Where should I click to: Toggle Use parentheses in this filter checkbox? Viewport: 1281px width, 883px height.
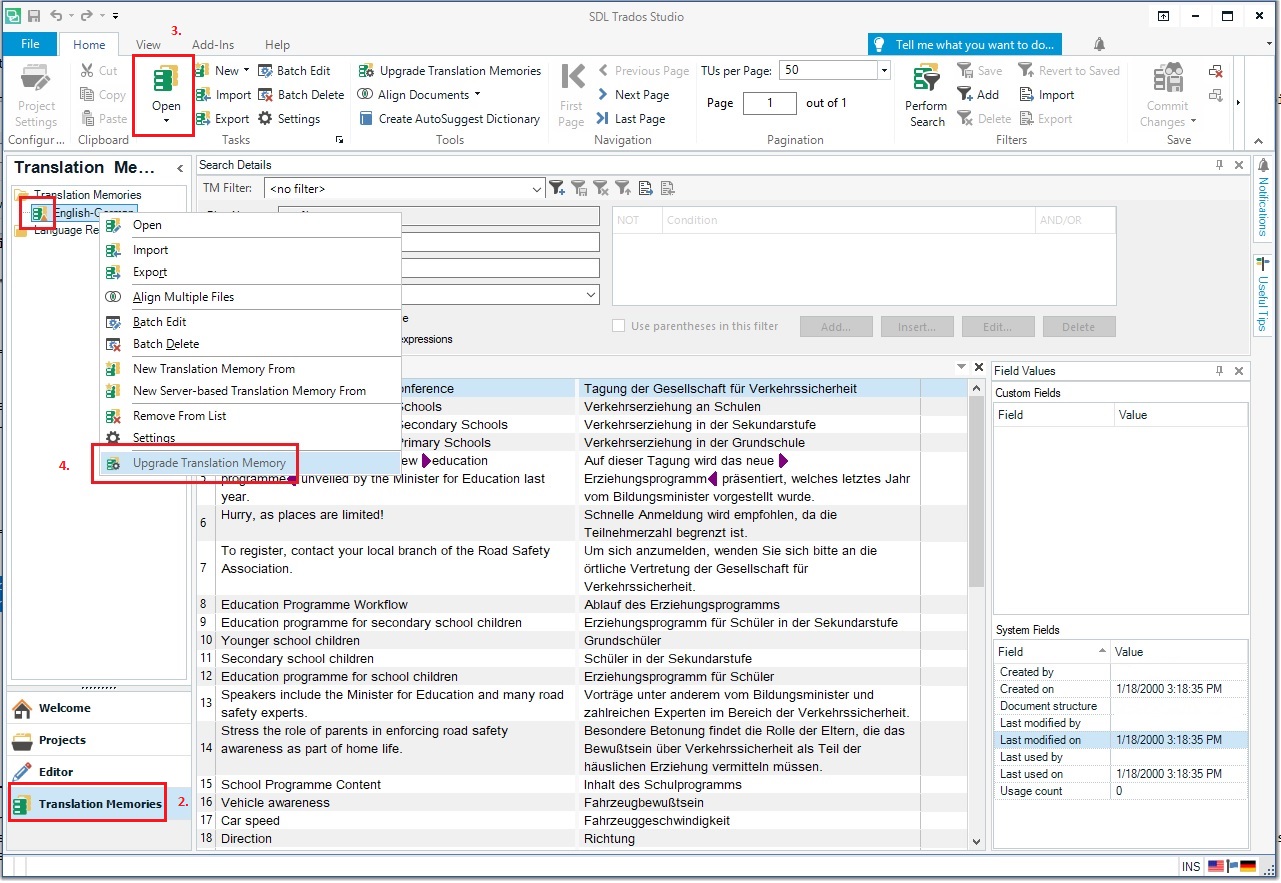coord(619,326)
